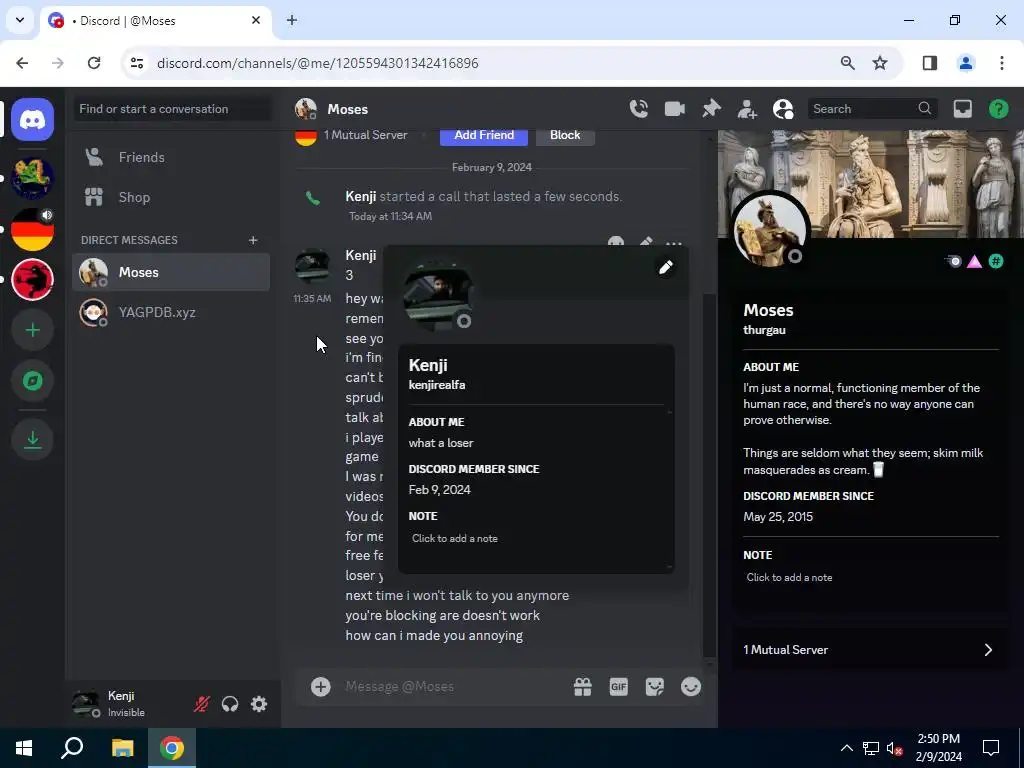
Task: Create a new DM with plus icon
Action: (253, 240)
